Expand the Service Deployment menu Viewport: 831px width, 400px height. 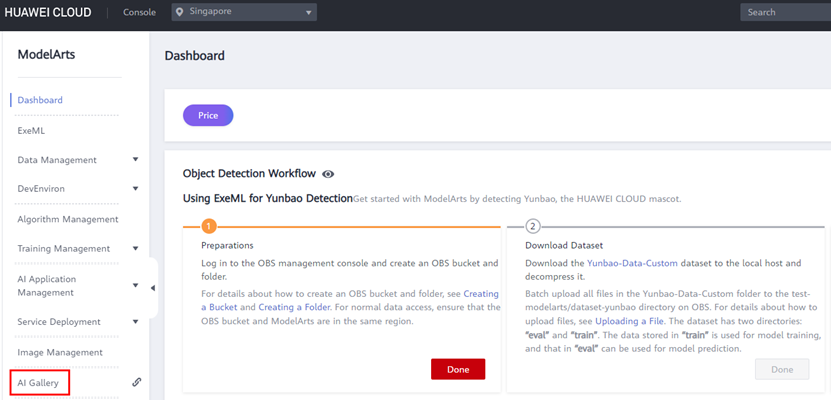[x=135, y=322]
